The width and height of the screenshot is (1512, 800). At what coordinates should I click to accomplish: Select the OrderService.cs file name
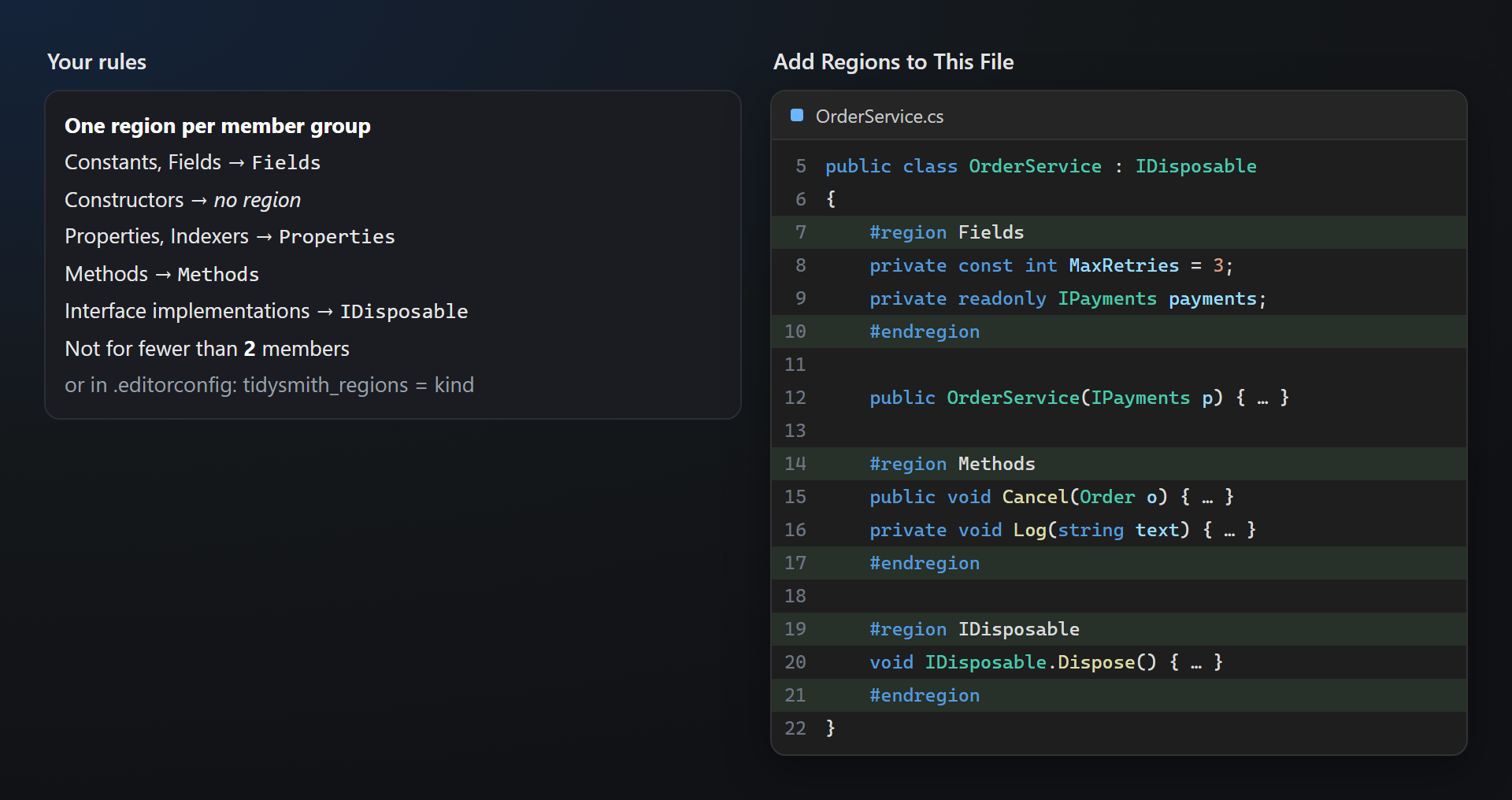[880, 117]
